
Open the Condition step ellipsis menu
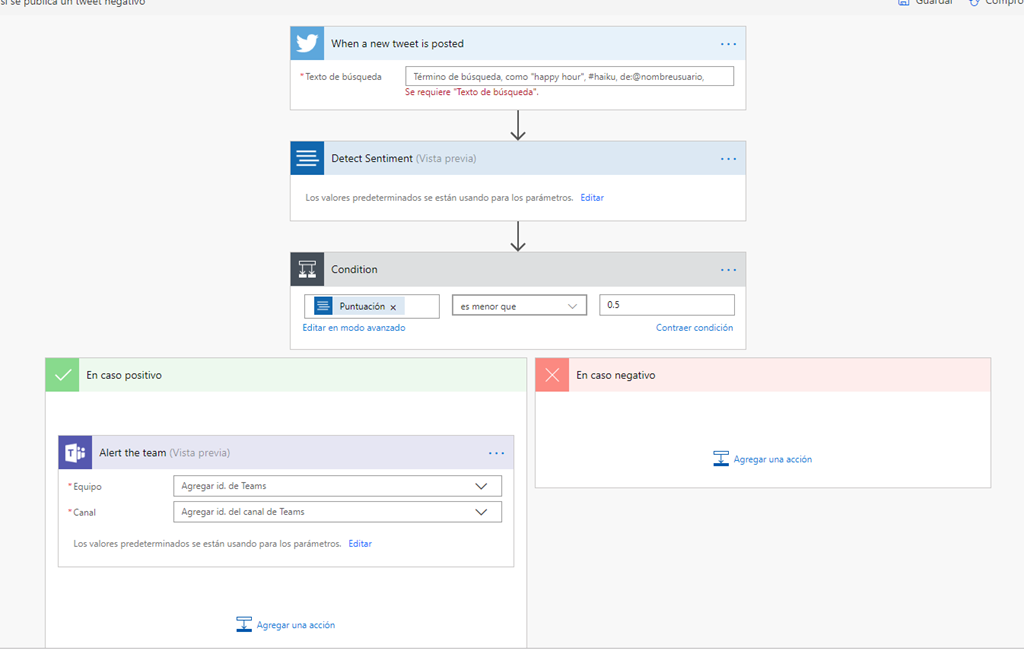(728, 270)
